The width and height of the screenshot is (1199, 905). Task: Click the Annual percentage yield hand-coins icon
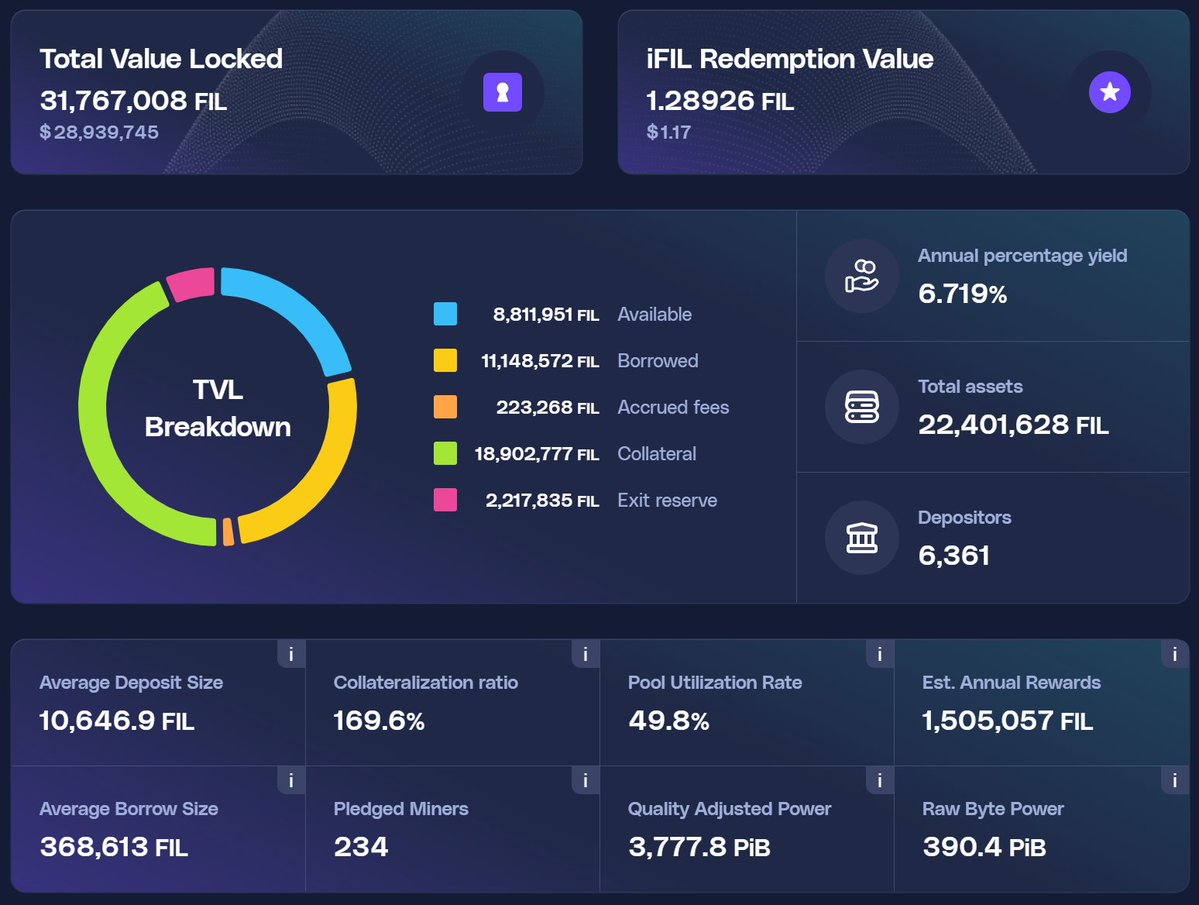click(861, 275)
